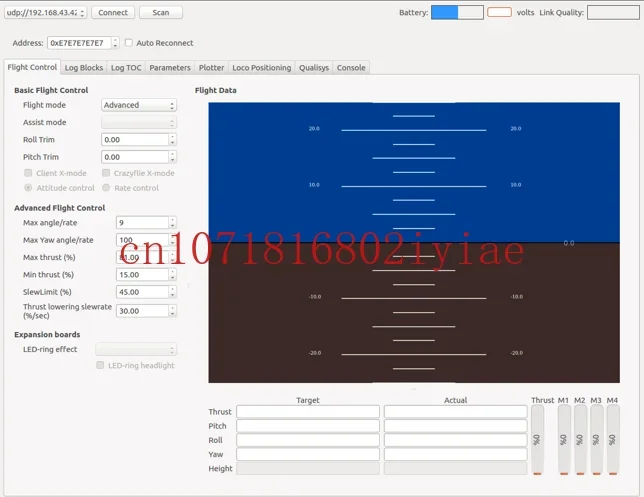The height and width of the screenshot is (497, 644).
Task: Open the Qualisys tab
Action: (314, 68)
